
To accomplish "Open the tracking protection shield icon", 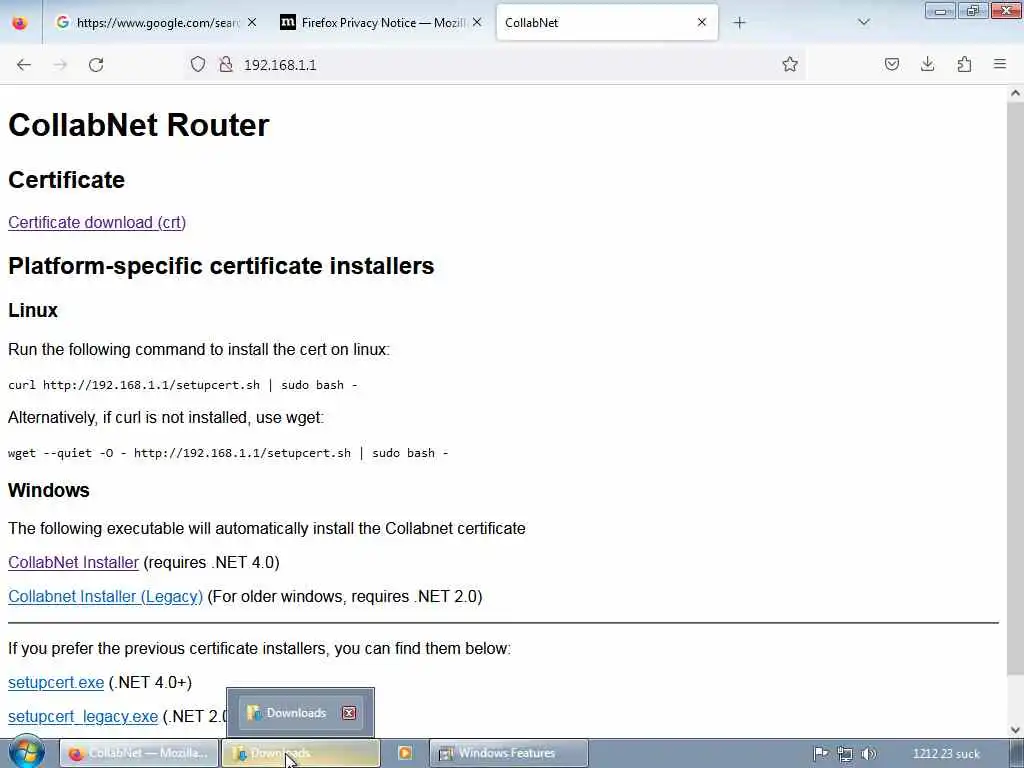I will pos(197,64).
